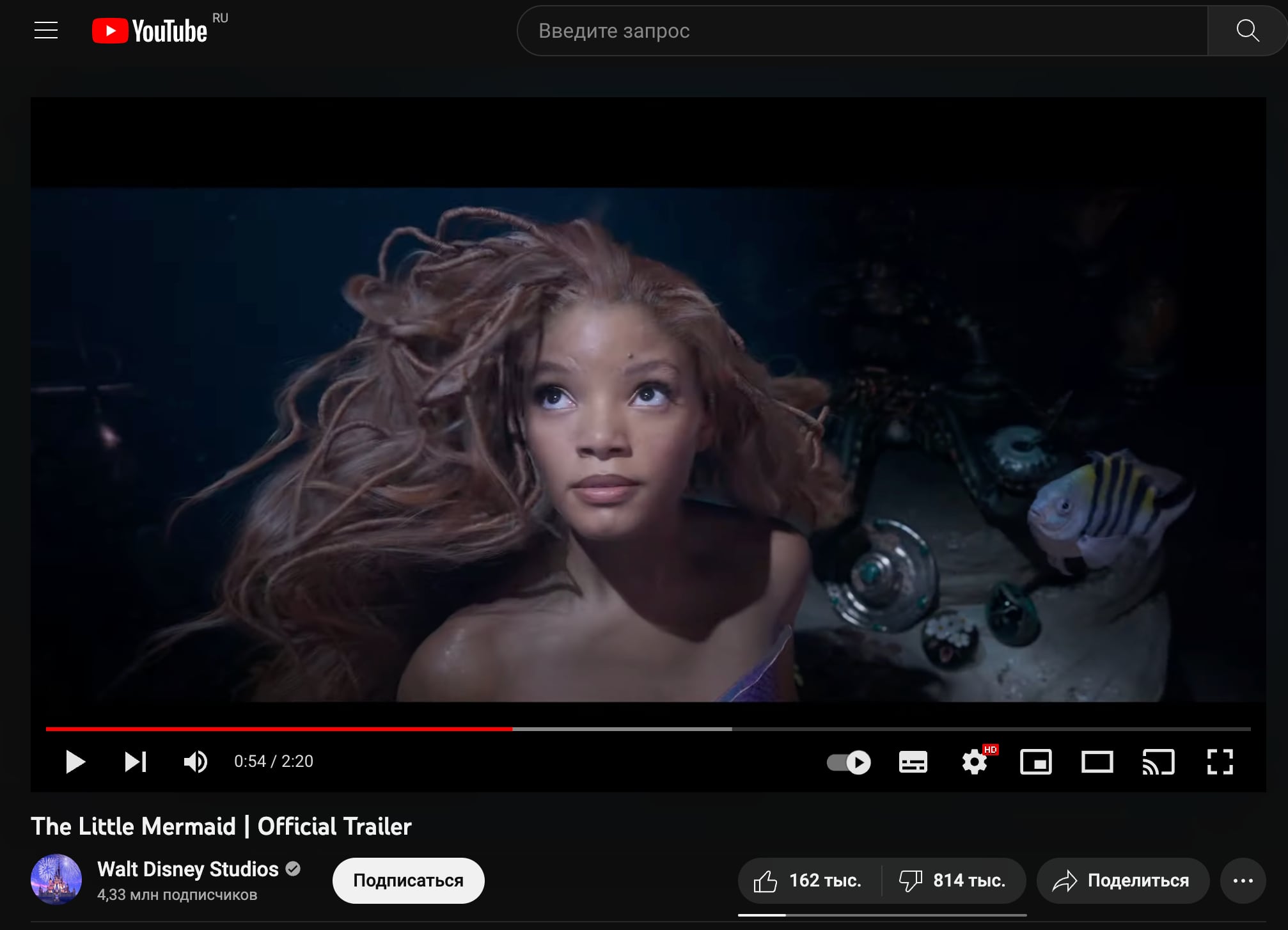
Task: Open the three-dot more actions menu
Action: point(1243,881)
